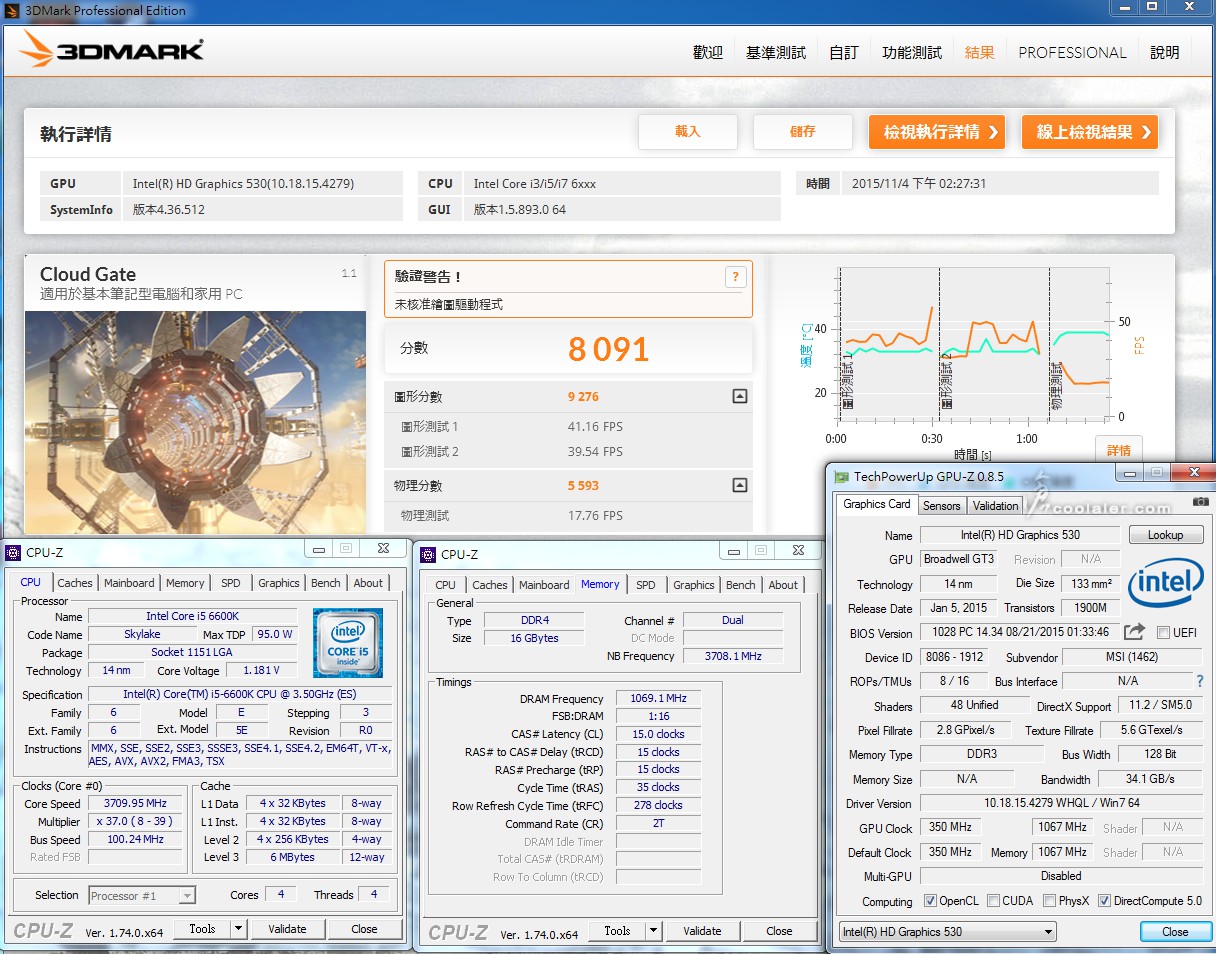Click the orange 檢視執行詳情 button
This screenshot has width=1216, height=954.
click(937, 132)
